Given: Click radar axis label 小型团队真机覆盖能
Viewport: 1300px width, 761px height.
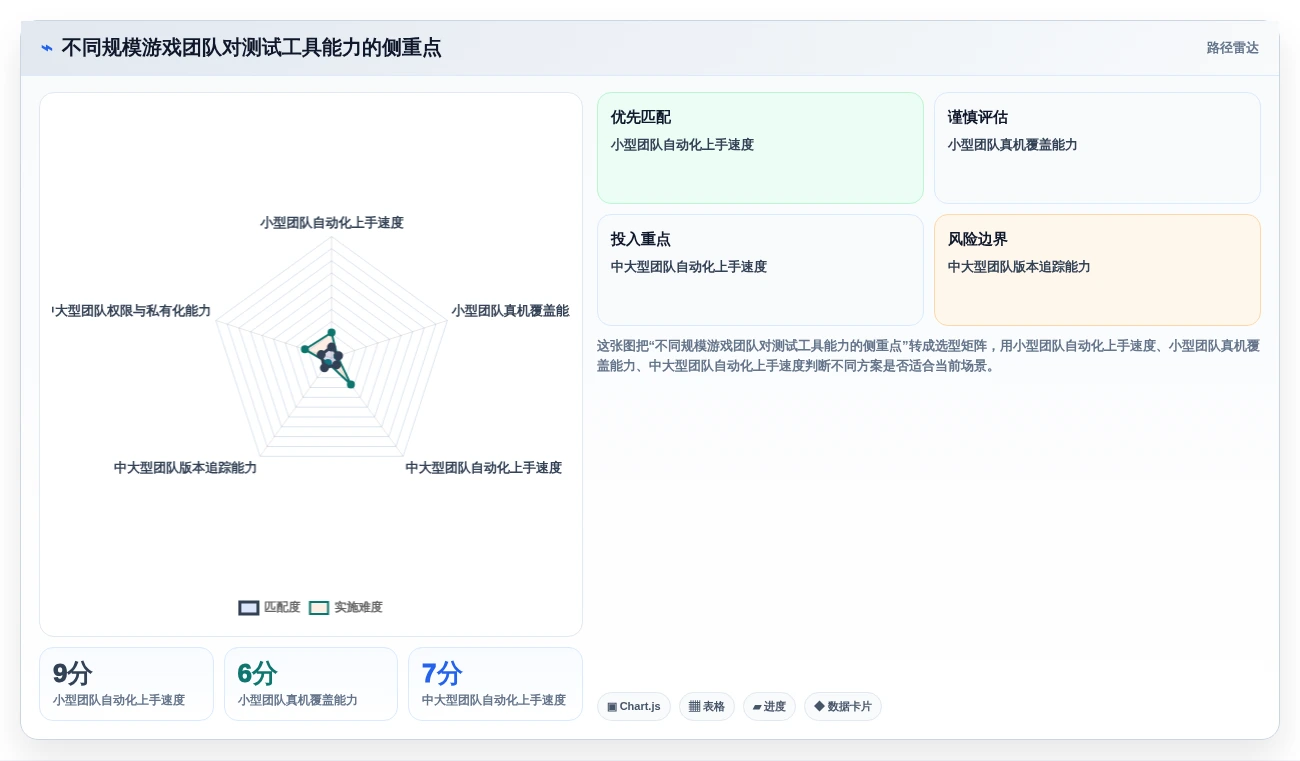Looking at the screenshot, I should click(510, 311).
